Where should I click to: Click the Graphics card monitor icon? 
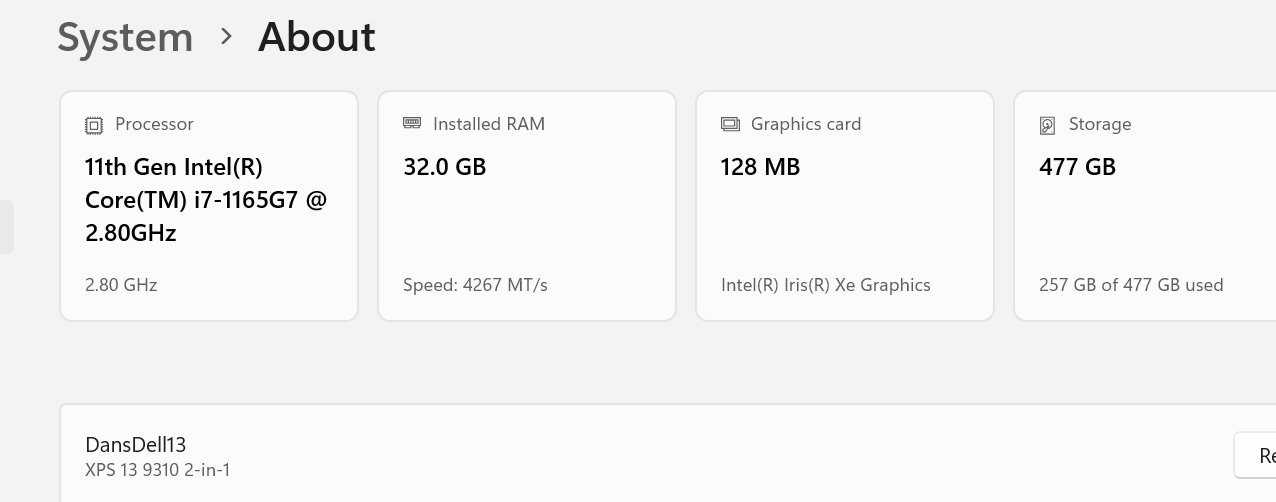(x=730, y=124)
